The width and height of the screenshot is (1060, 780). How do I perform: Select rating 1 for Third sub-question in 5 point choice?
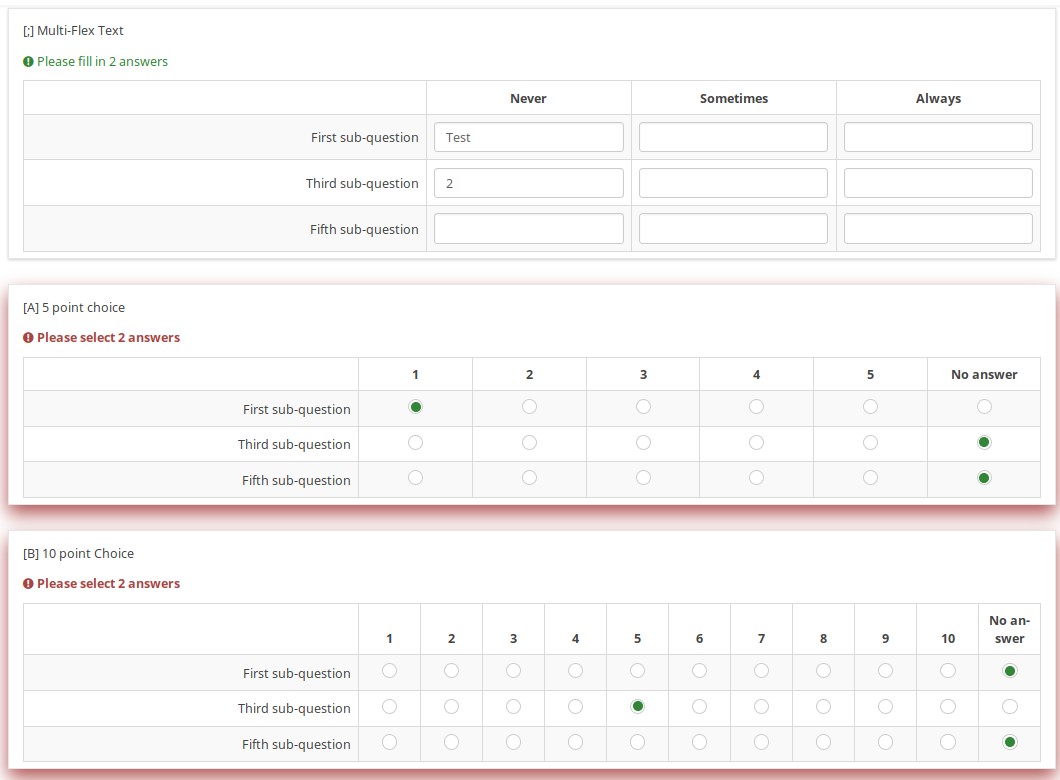[415, 442]
